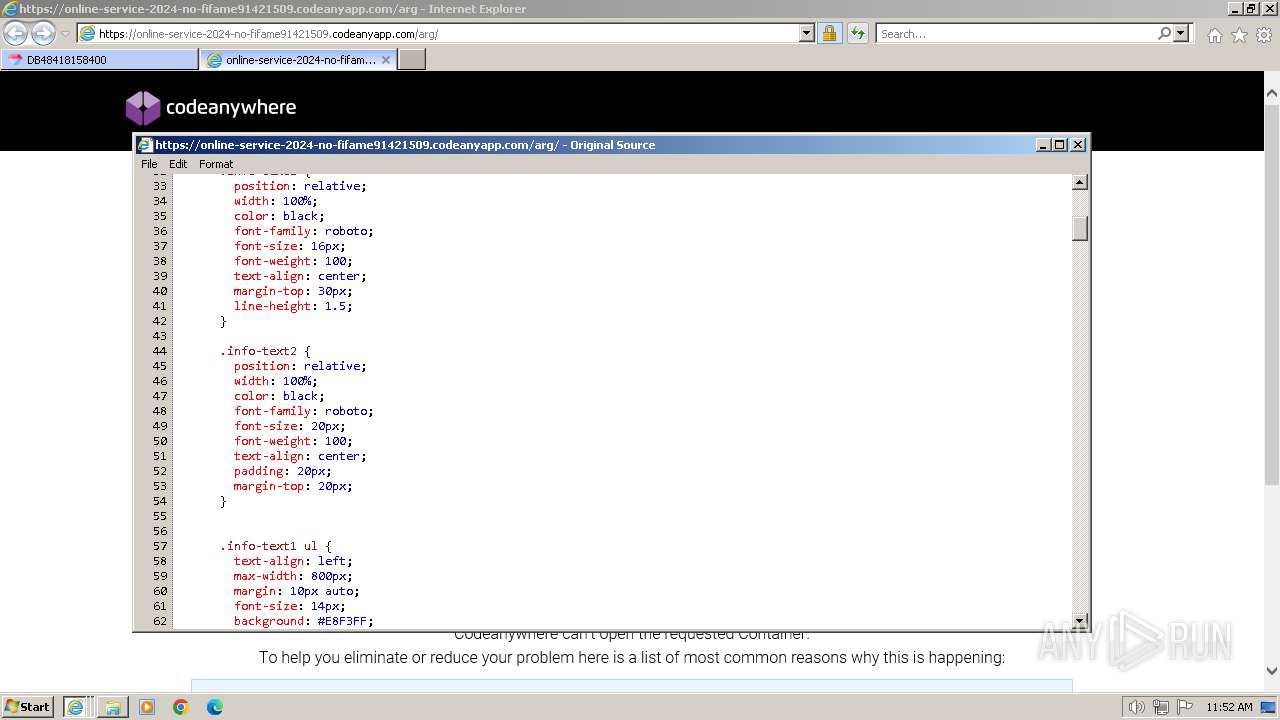Click the Action Center flag icon
Viewport: 1280px width, 720px height.
click(1185, 707)
